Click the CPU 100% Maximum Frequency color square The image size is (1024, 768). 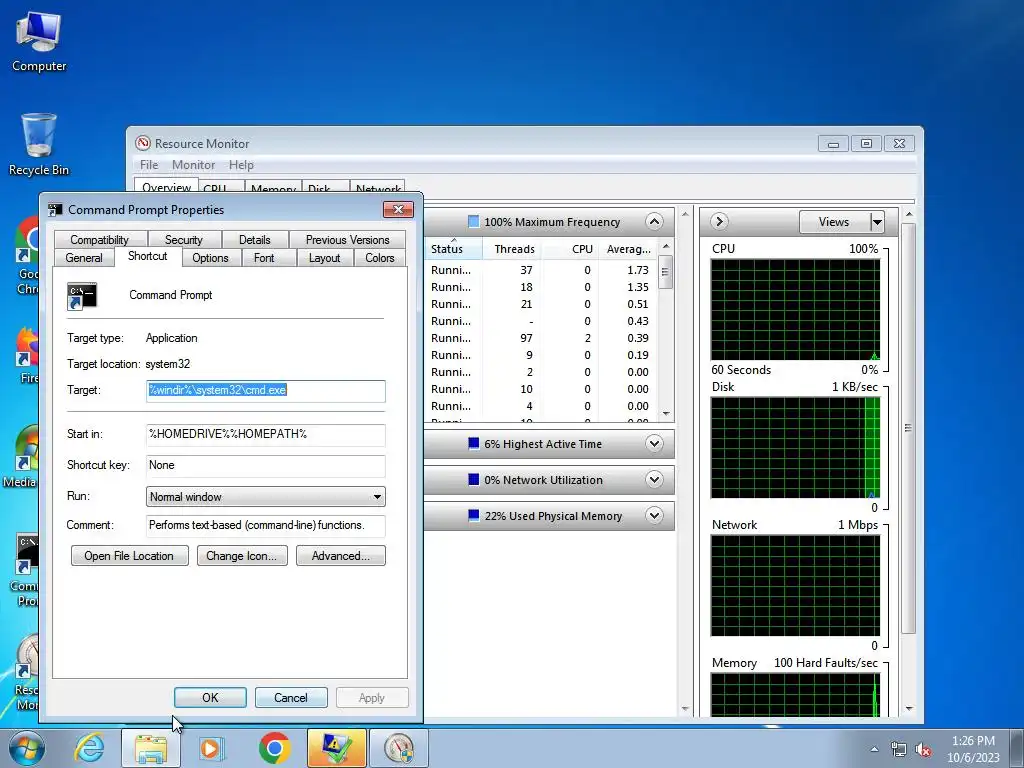pos(473,221)
